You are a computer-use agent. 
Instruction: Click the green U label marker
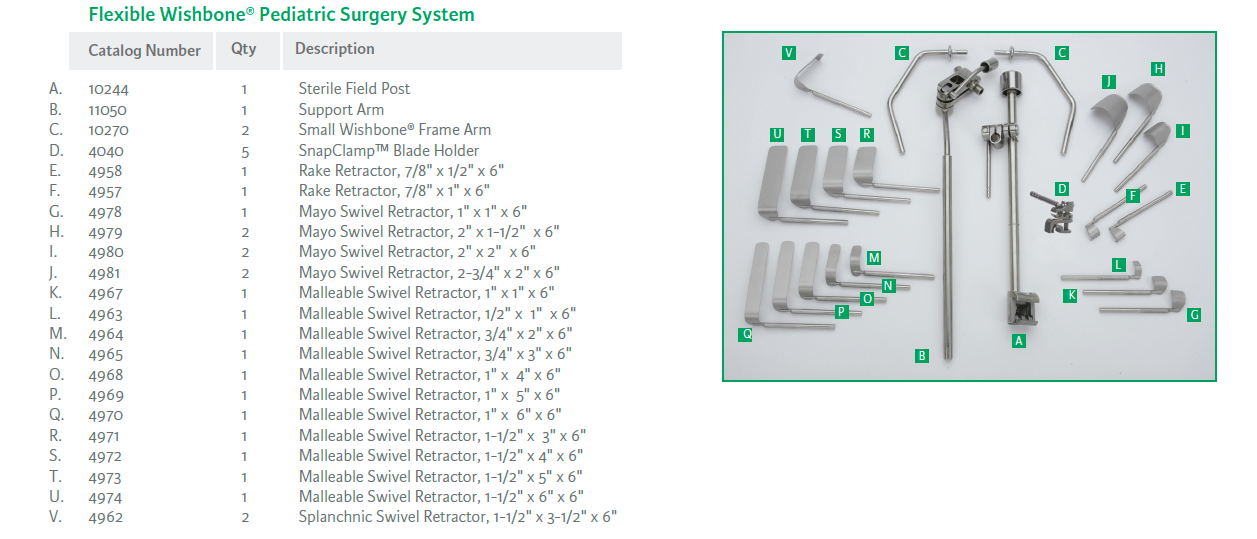[777, 134]
